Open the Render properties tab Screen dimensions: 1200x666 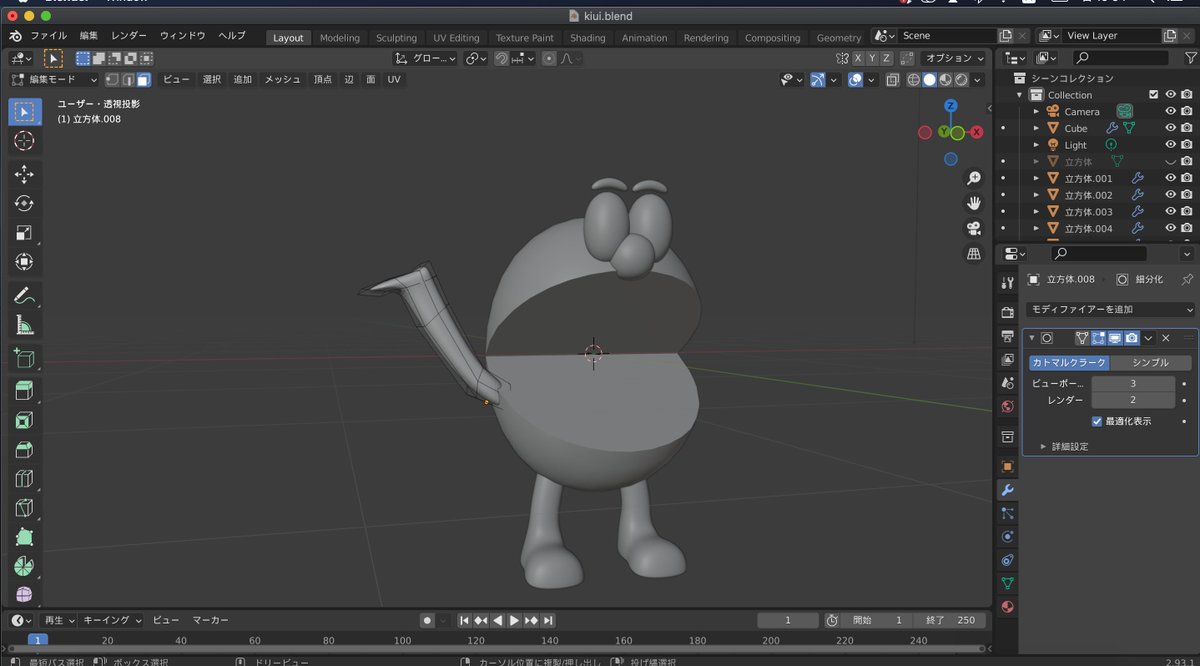click(1007, 312)
